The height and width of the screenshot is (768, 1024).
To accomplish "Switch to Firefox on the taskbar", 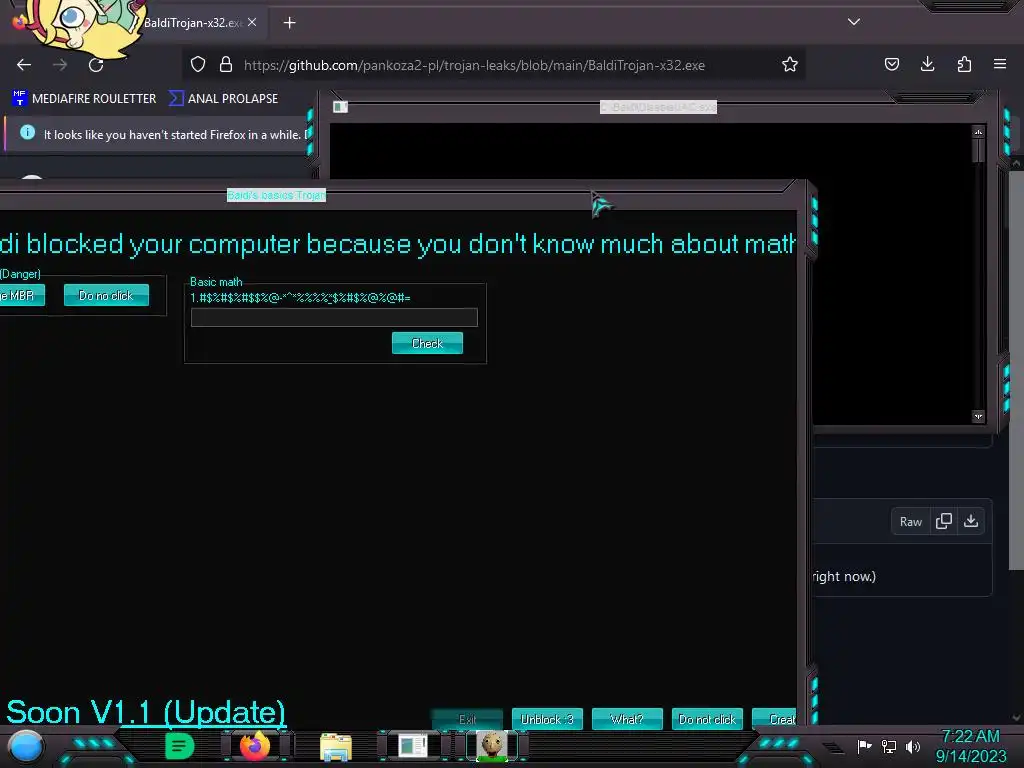I will click(255, 746).
